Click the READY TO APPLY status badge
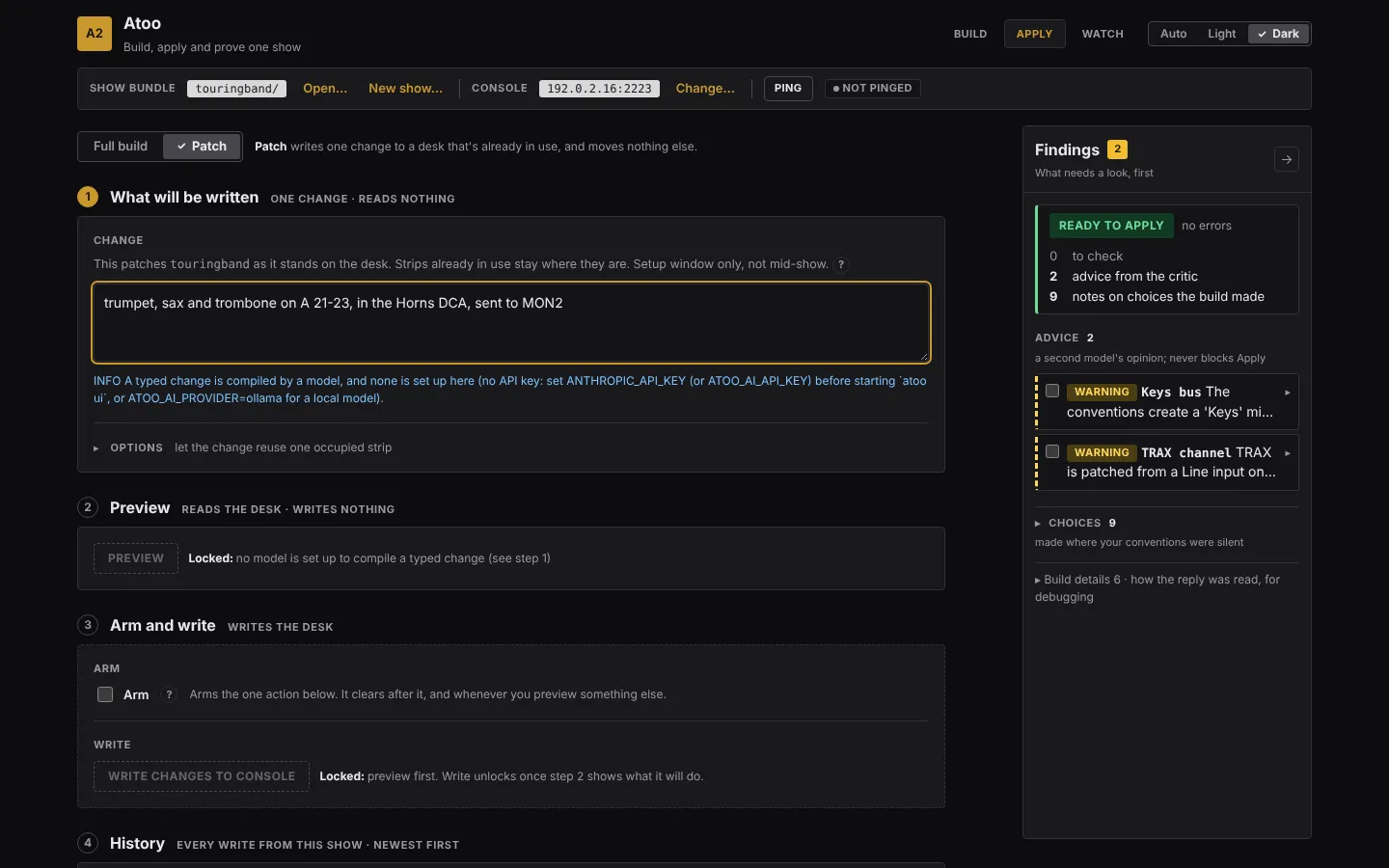Screen dimensions: 1389x868 click(x=1111, y=226)
